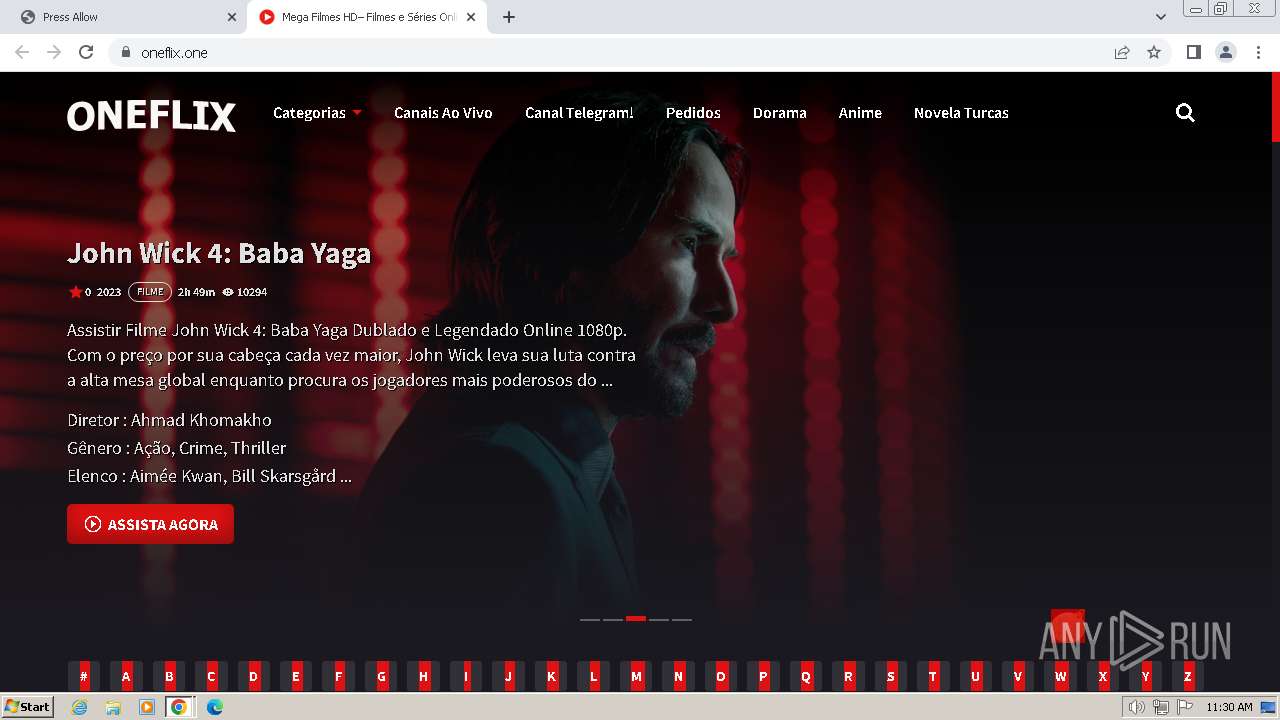This screenshot has height=720, width=1280.
Task: Jump to the fourth carousel slide indicator
Action: coord(659,619)
